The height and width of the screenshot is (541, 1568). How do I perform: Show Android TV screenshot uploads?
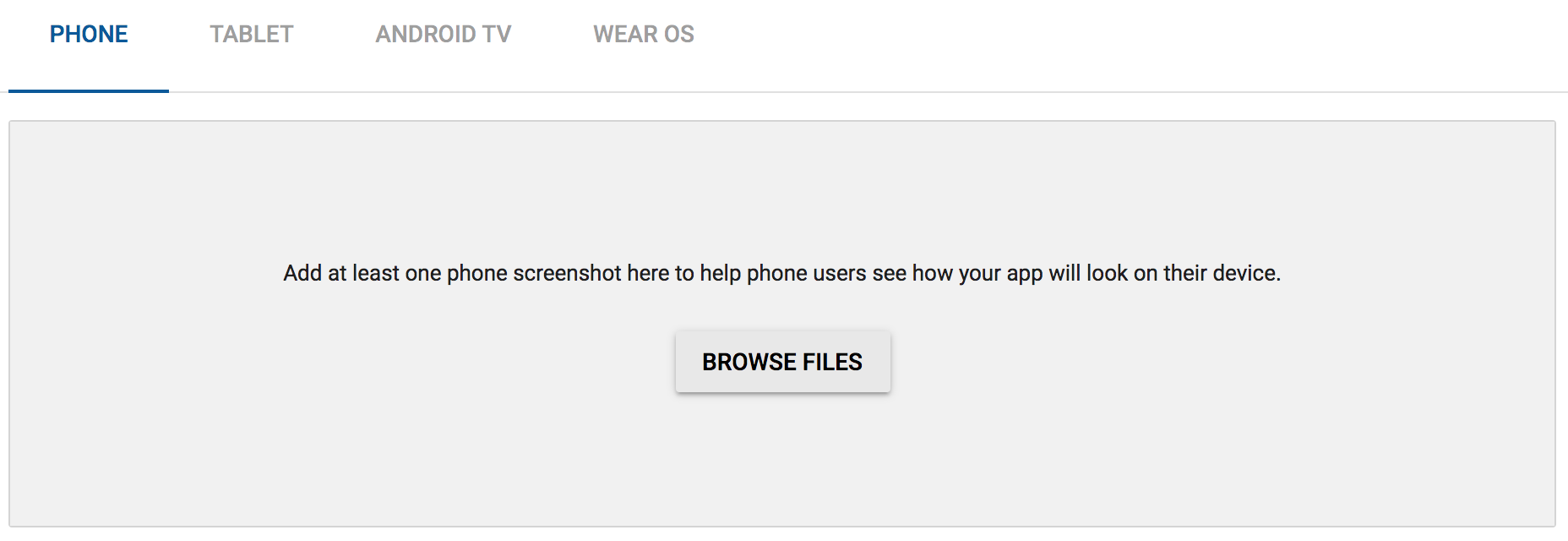444,35
